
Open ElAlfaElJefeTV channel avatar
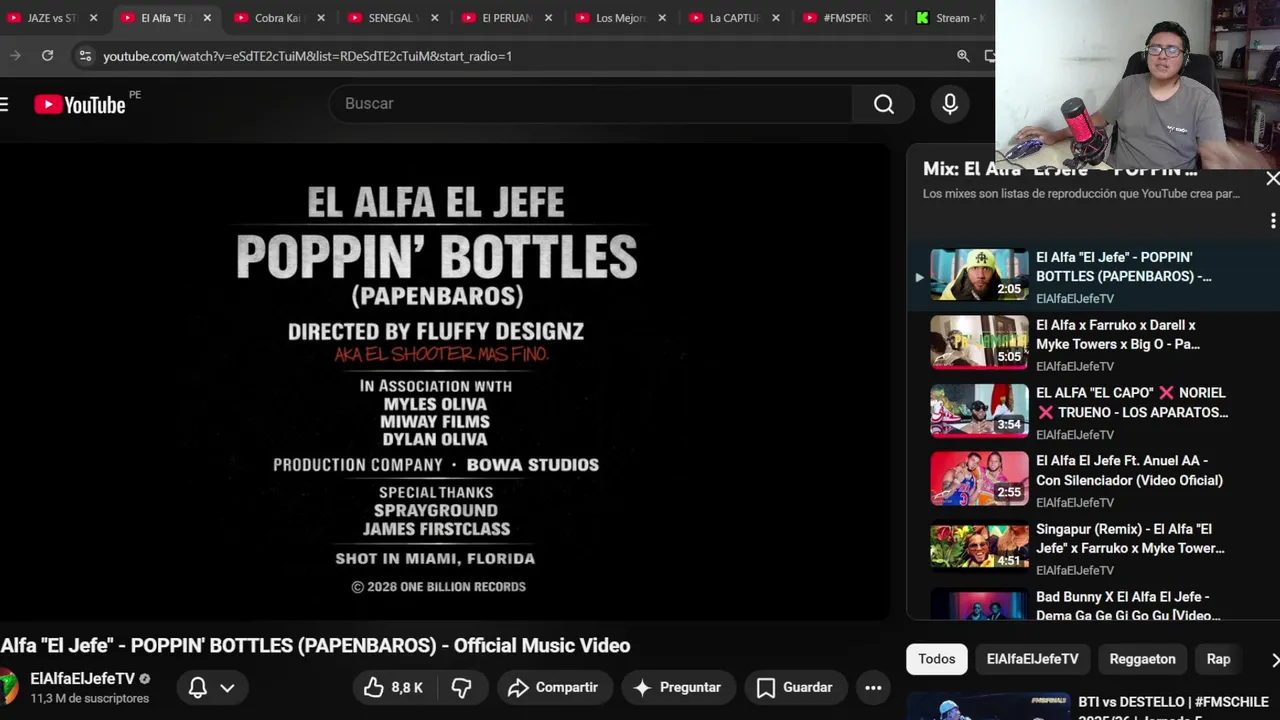pyautogui.click(x=8, y=688)
